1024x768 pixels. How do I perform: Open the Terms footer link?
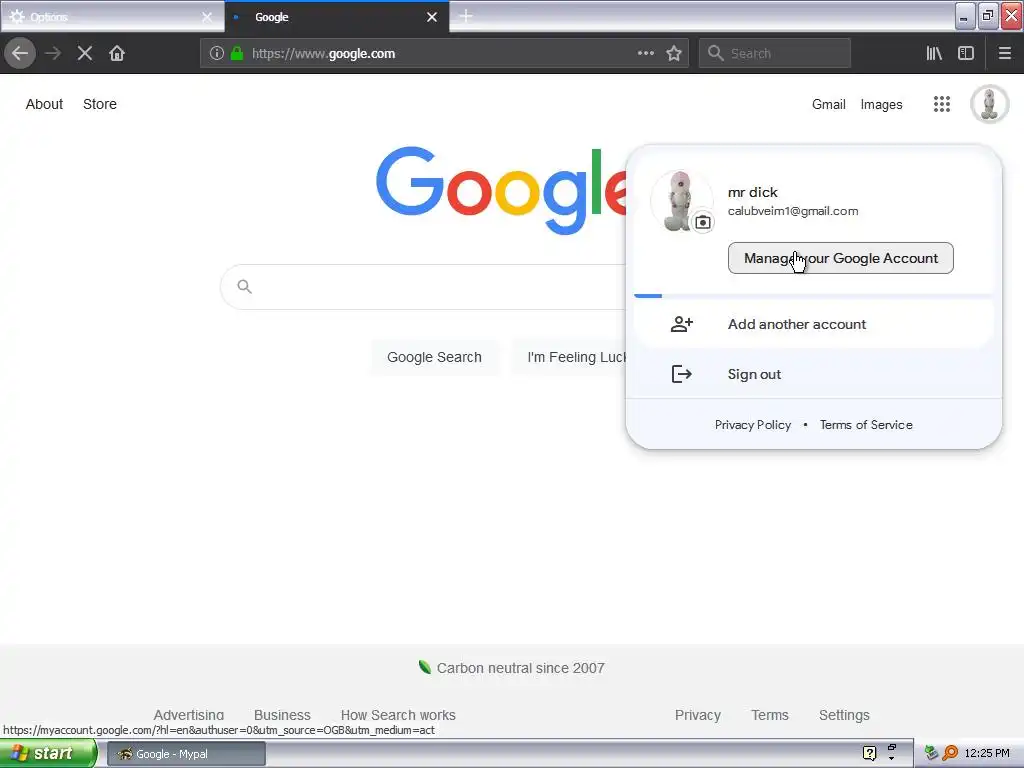pos(769,715)
